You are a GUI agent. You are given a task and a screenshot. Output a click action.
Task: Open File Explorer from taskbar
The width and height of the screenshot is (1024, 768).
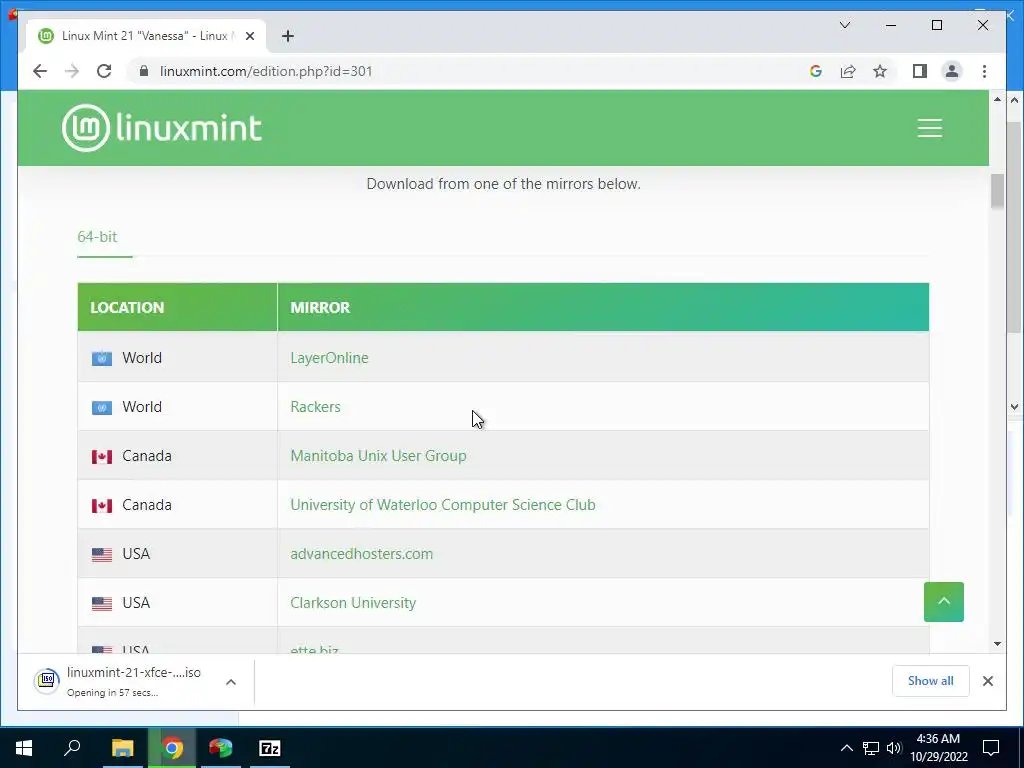click(x=122, y=747)
